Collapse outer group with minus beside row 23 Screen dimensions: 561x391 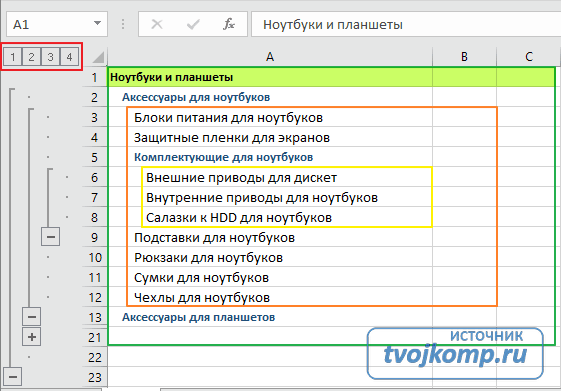13,377
